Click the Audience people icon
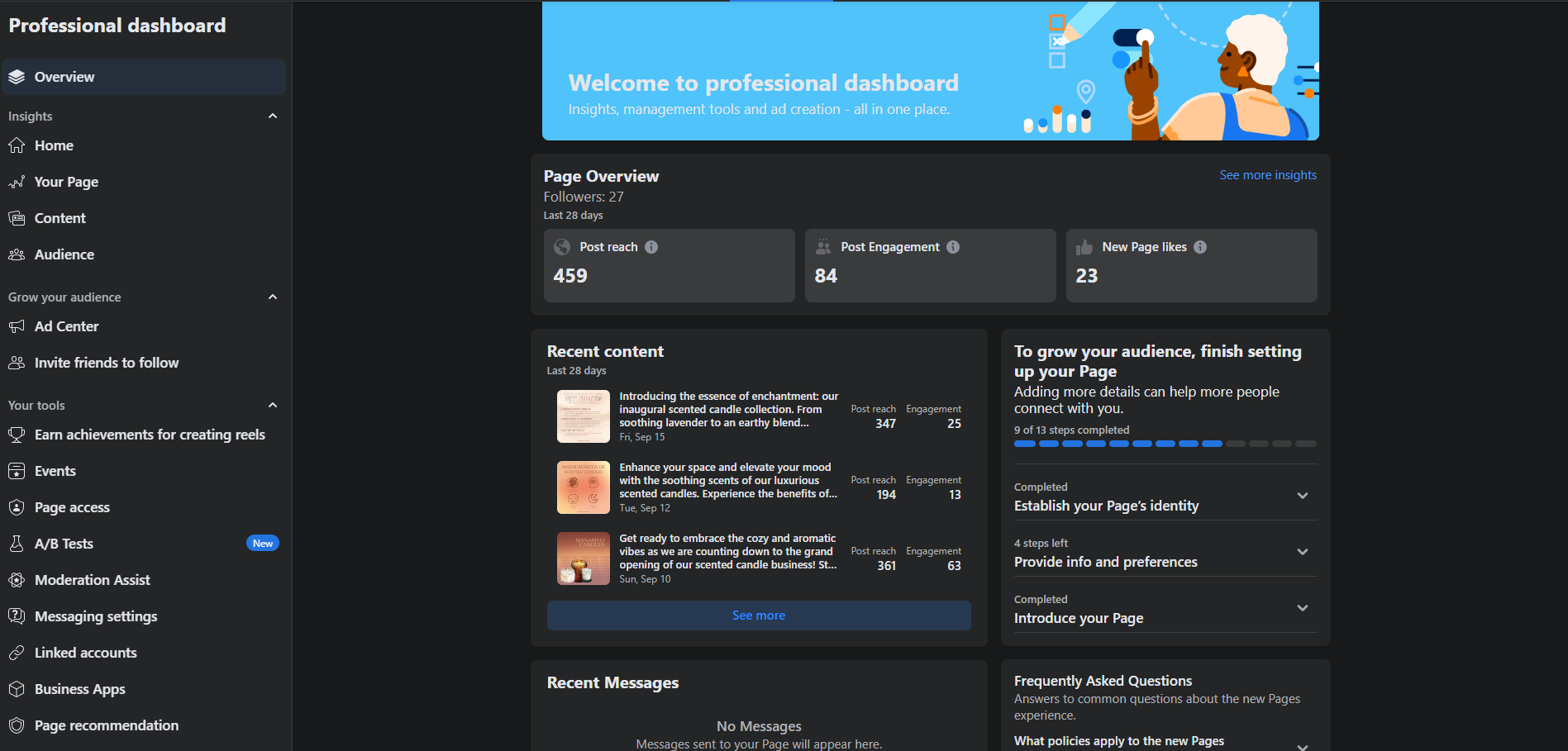 point(17,254)
